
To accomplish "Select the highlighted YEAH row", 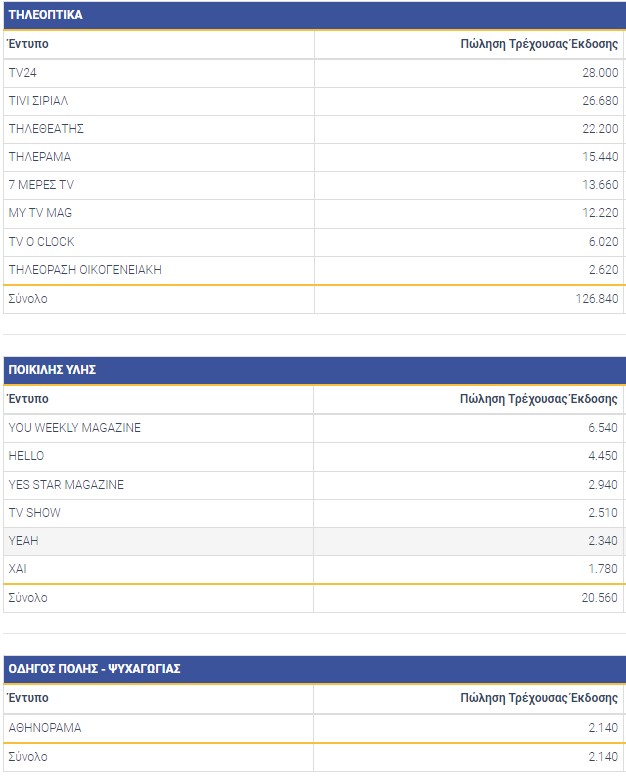I will tap(23, 540).
